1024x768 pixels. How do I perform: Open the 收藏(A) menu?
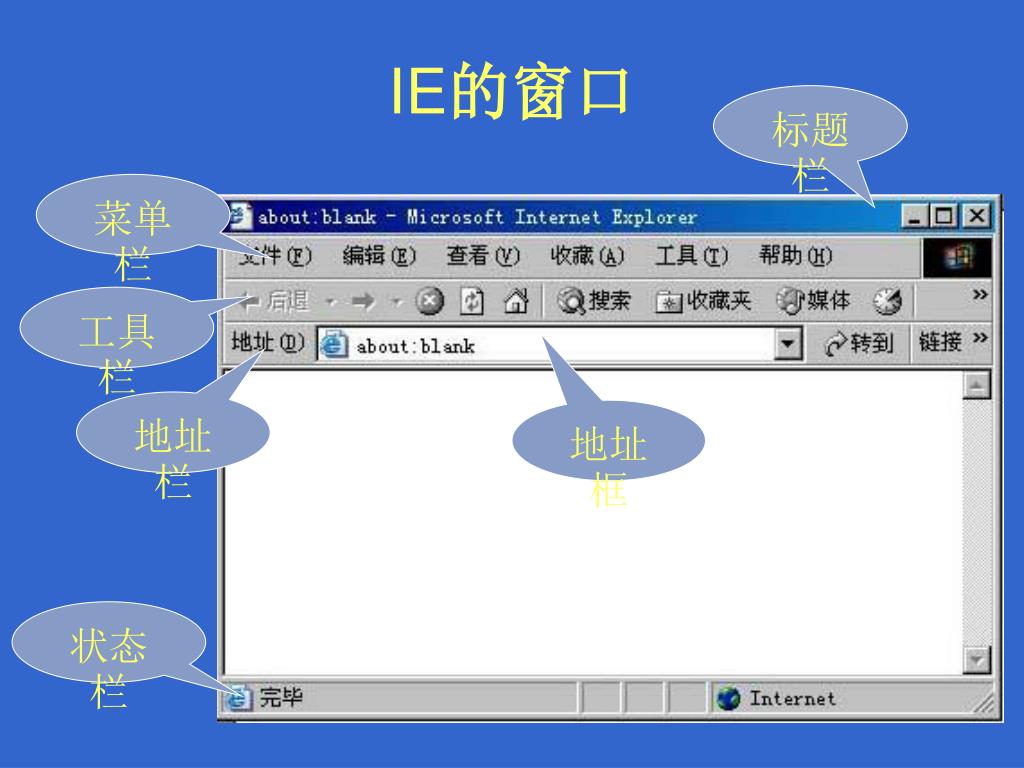point(587,255)
